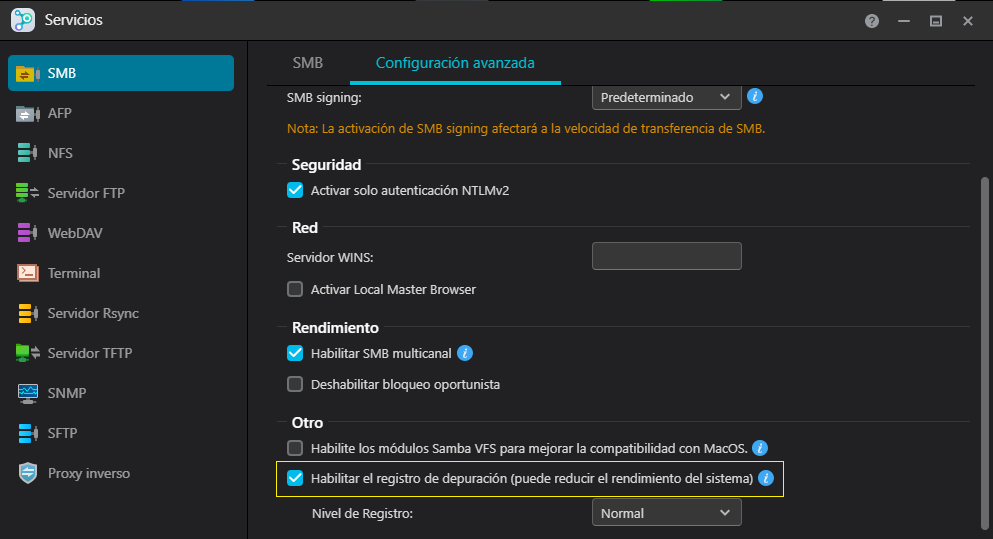Select the Configuración avanzada tab
This screenshot has height=539, width=993.
pos(454,63)
